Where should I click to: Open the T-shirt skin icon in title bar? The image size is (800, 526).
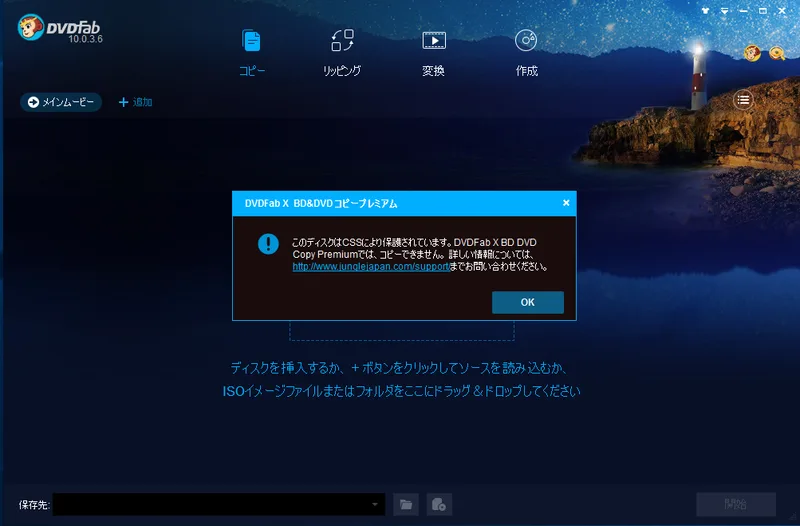(x=705, y=11)
